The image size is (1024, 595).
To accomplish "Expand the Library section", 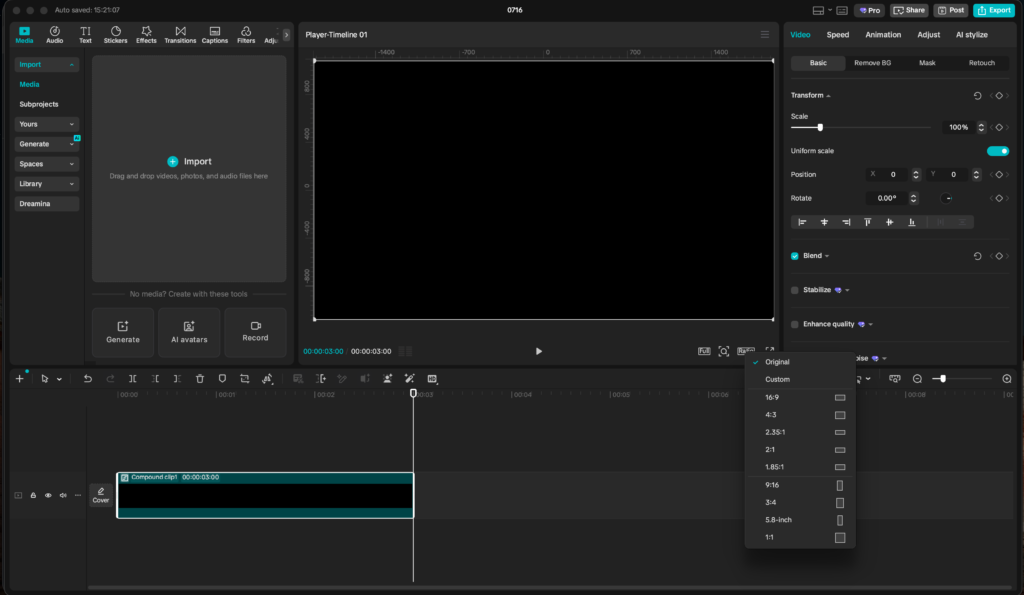I will click(46, 184).
